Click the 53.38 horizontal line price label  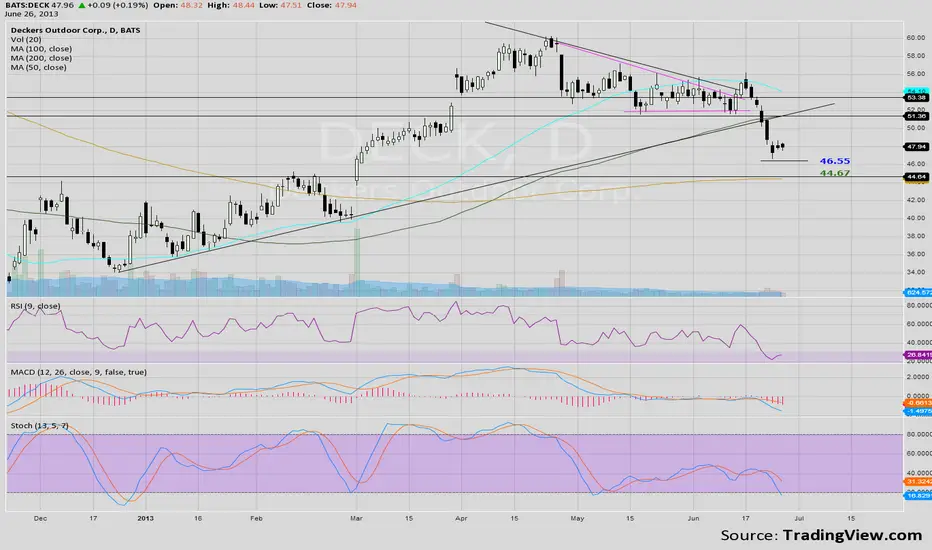[x=916, y=98]
